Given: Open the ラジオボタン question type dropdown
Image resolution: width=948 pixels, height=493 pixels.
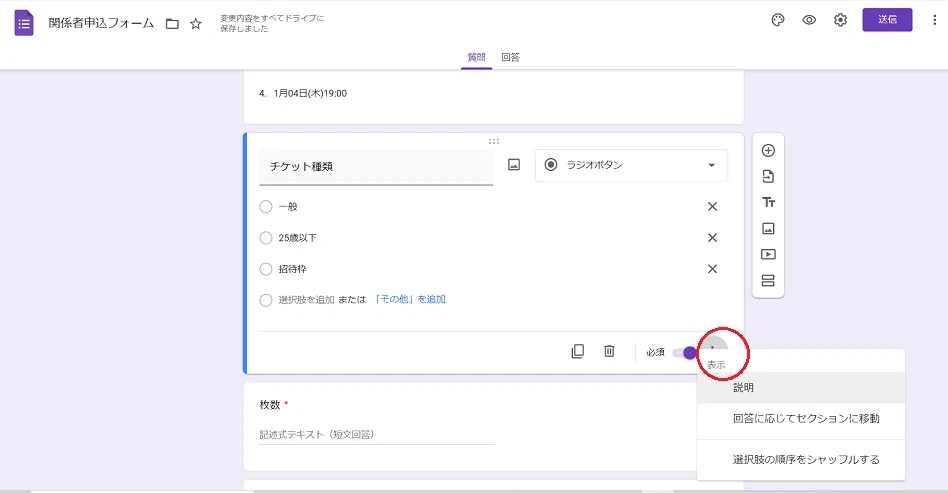Looking at the screenshot, I should [631, 165].
